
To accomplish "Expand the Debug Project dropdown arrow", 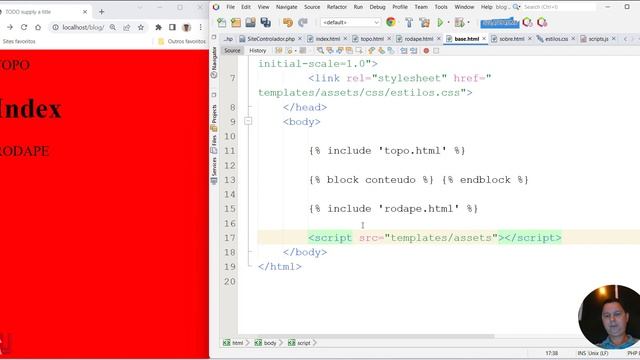I will pos(468,22).
